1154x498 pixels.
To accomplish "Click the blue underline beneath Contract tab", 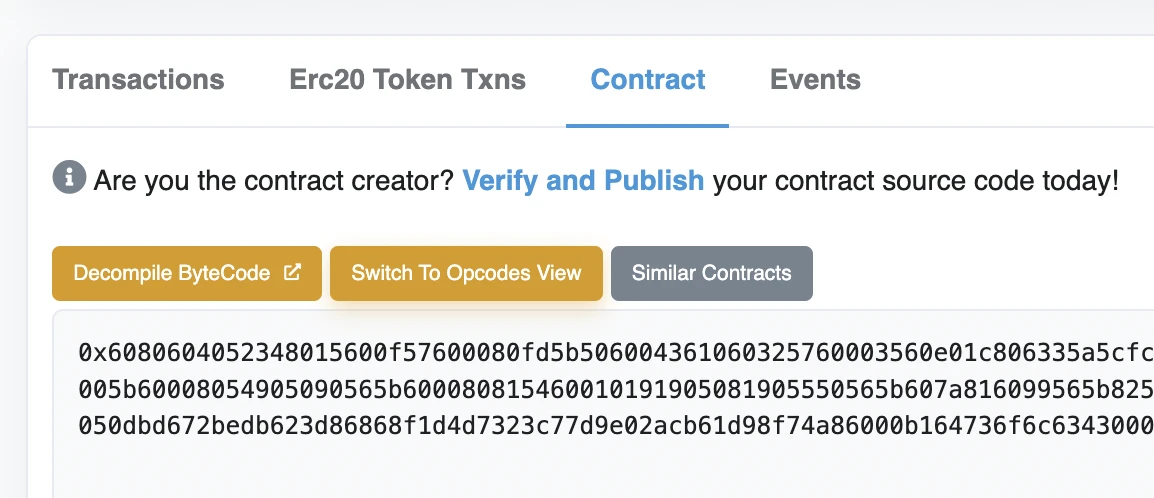I will (647, 125).
